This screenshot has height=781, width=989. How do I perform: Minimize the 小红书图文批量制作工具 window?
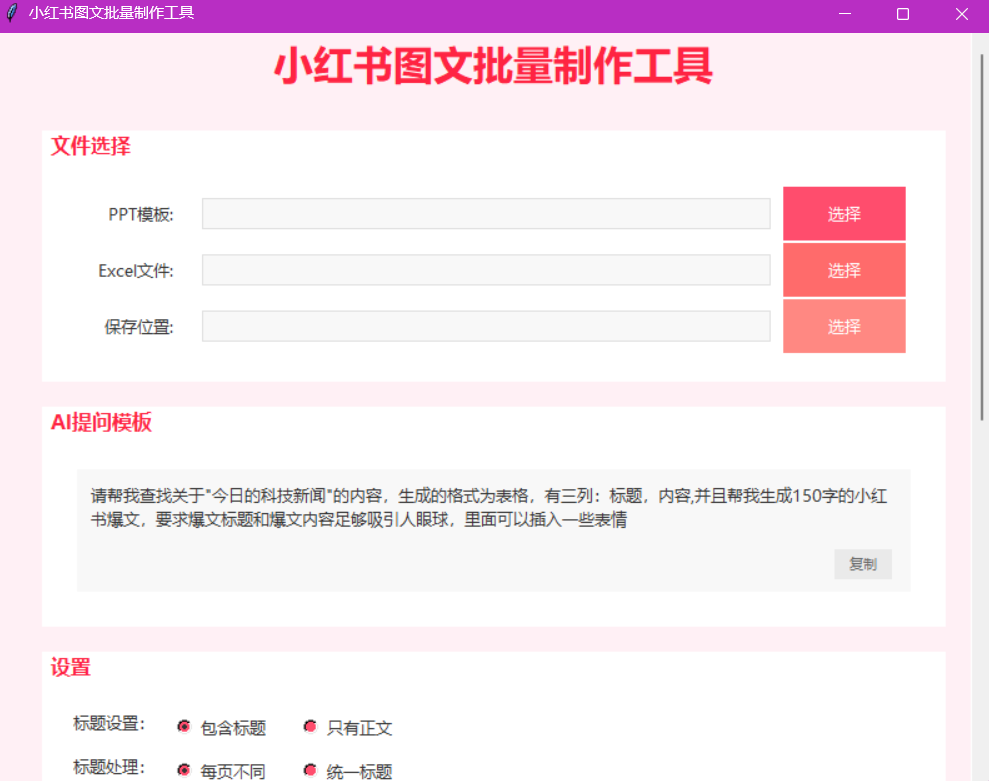coord(844,14)
